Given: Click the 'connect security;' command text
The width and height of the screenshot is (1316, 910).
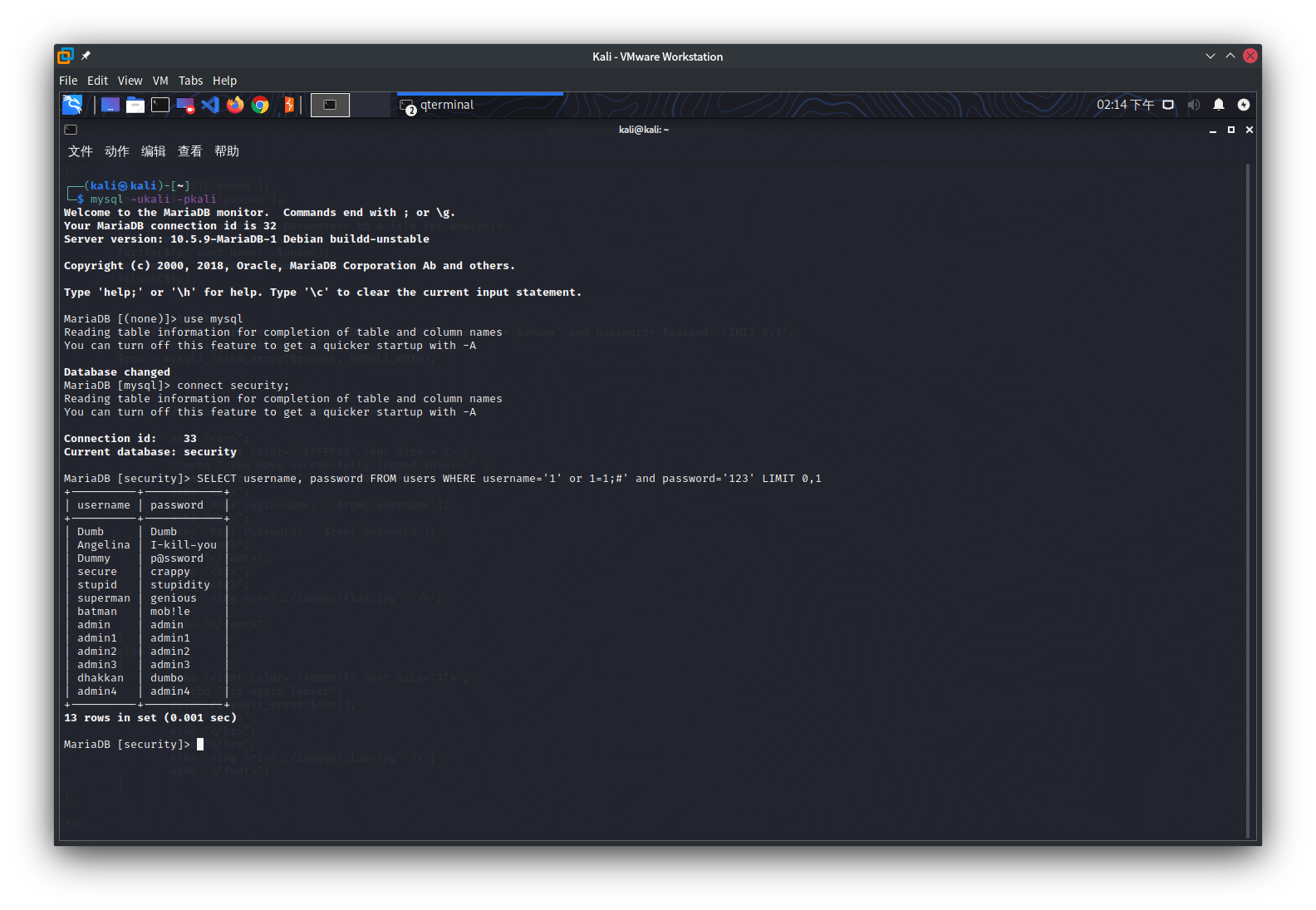Looking at the screenshot, I should click(x=233, y=386).
